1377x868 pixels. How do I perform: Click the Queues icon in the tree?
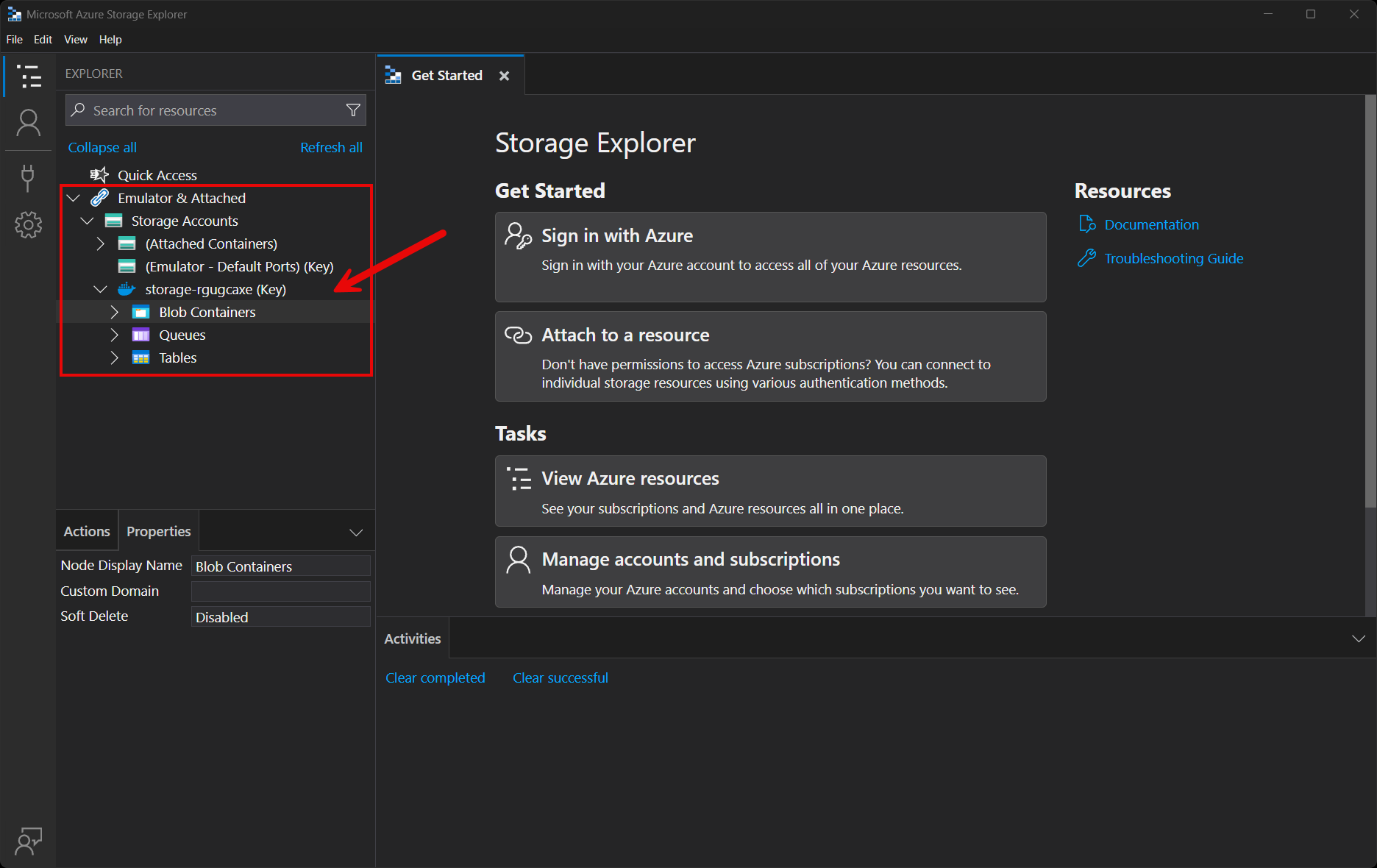140,335
